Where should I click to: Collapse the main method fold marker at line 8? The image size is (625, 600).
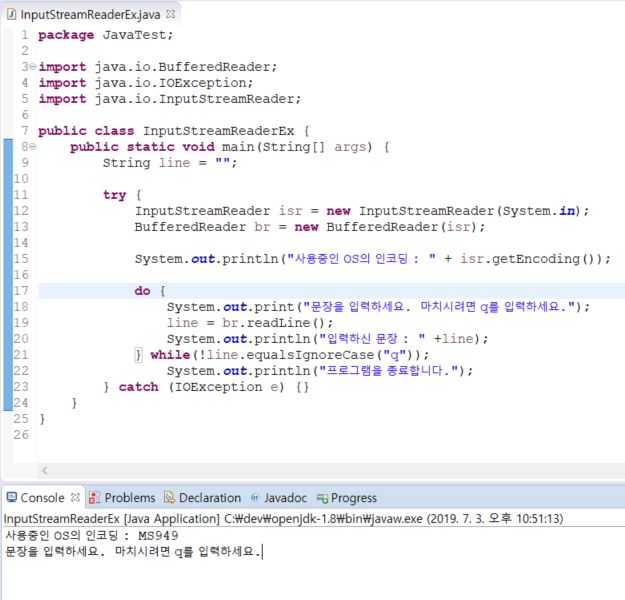click(33, 147)
